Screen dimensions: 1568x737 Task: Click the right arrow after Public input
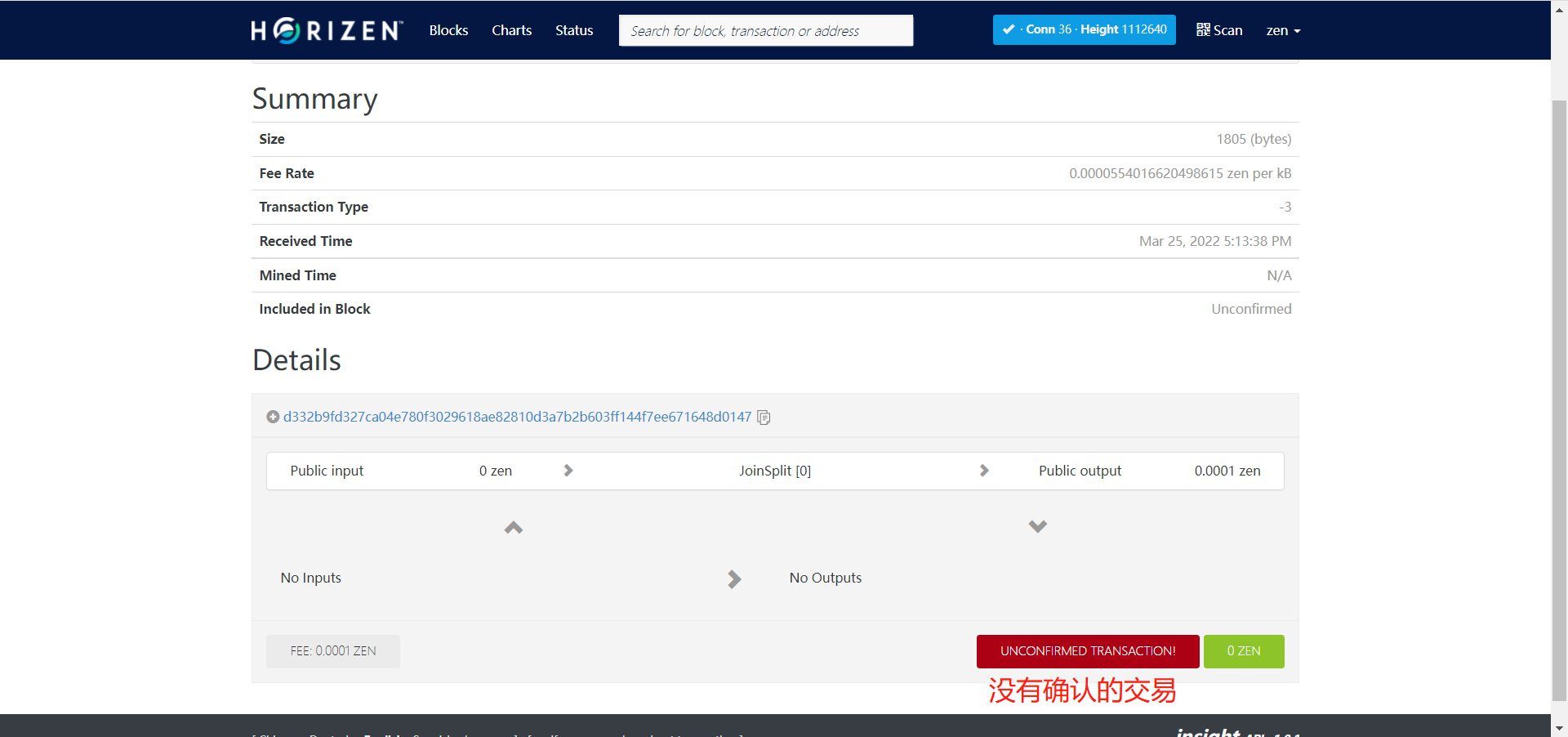(x=568, y=471)
